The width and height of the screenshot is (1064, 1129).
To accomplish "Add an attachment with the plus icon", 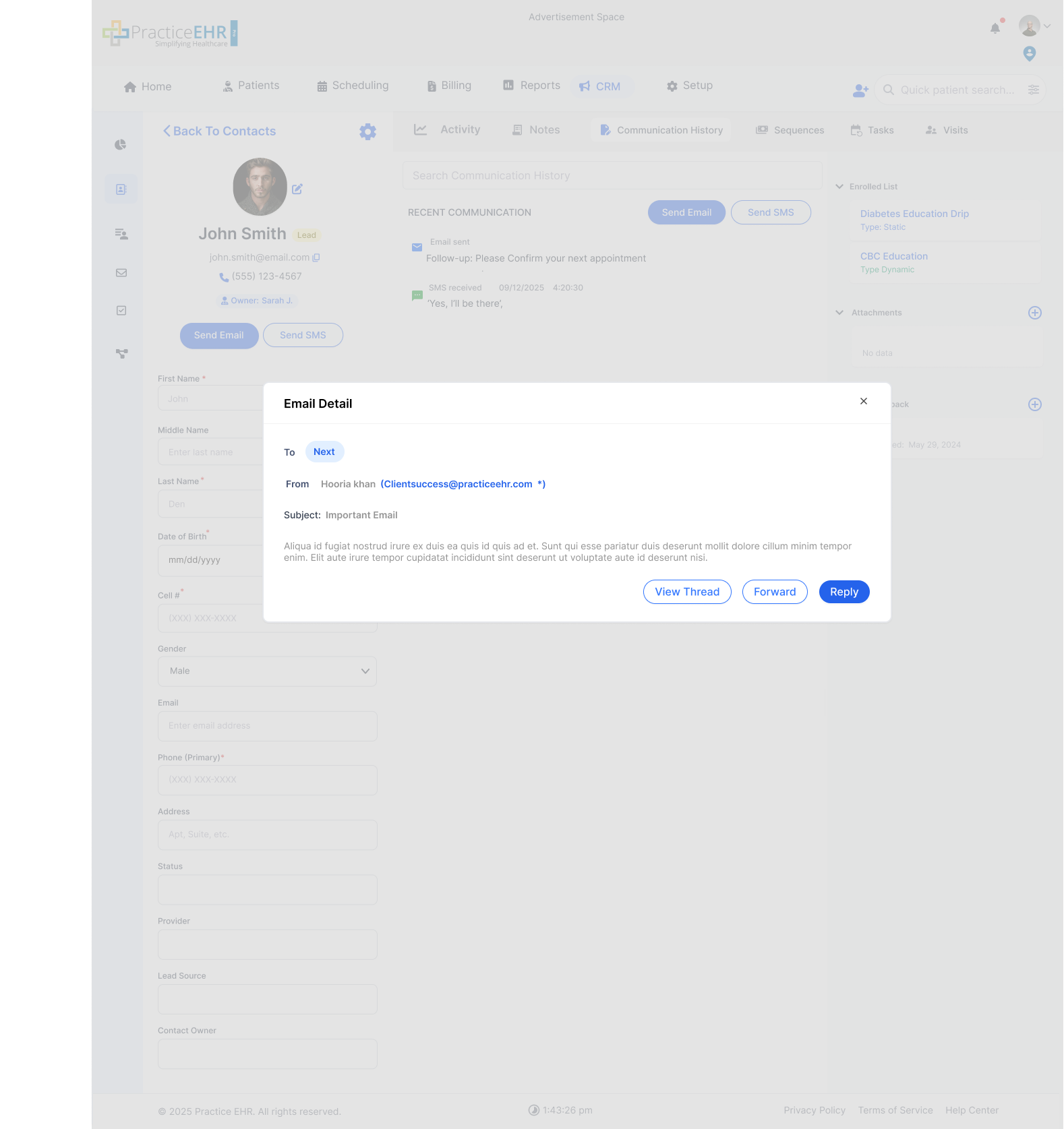I will [x=1034, y=313].
